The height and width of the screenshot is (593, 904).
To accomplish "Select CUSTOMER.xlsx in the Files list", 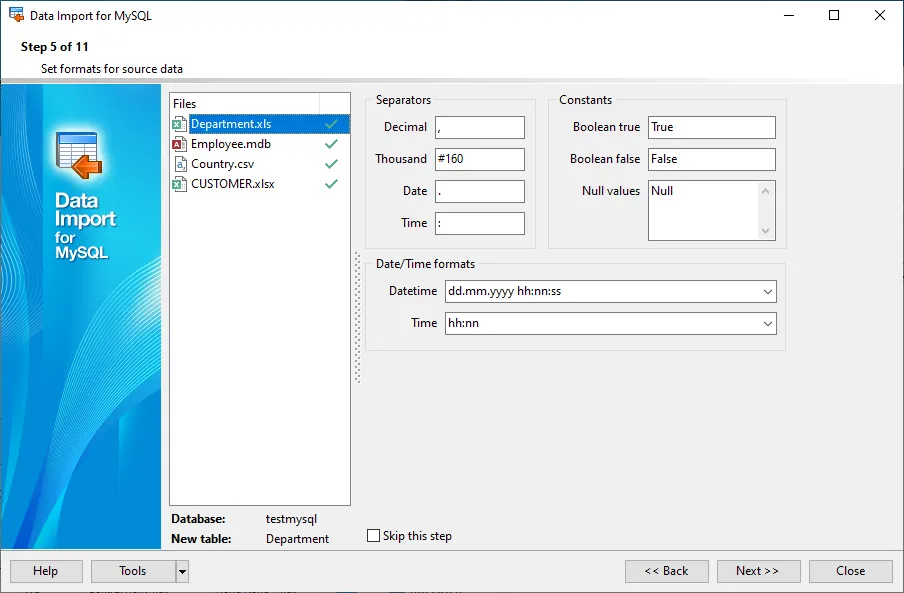I will tap(259, 184).
